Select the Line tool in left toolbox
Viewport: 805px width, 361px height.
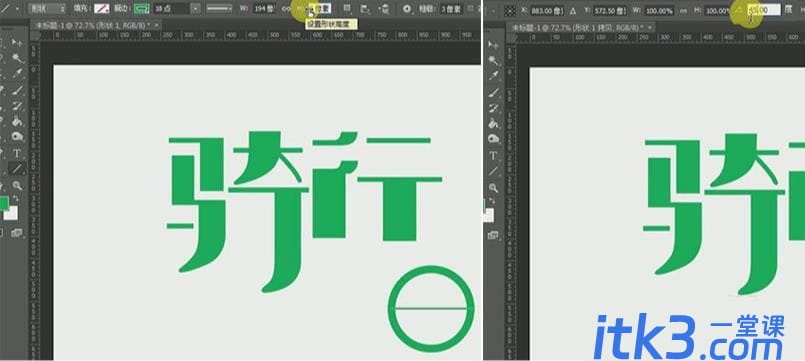tap(17, 168)
